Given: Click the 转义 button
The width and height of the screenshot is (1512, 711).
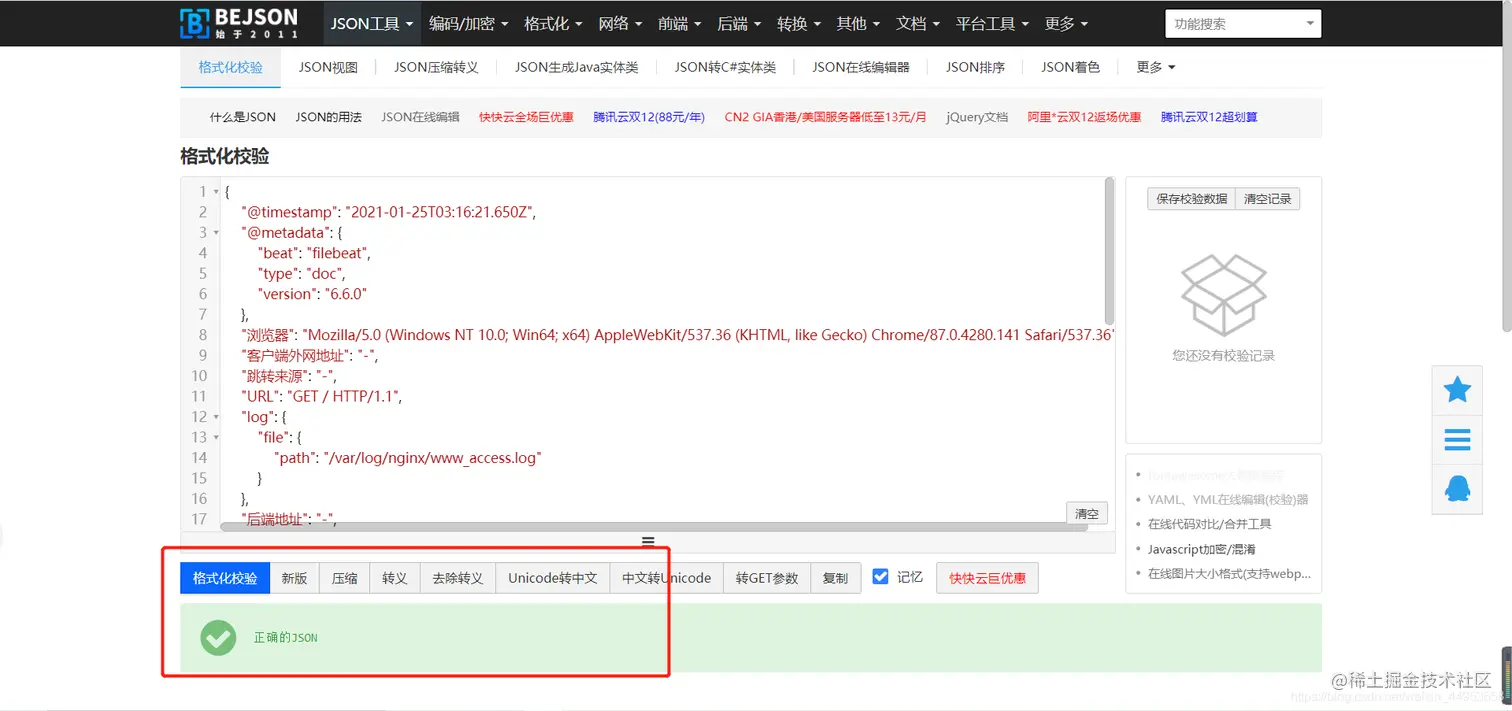Looking at the screenshot, I should [395, 578].
